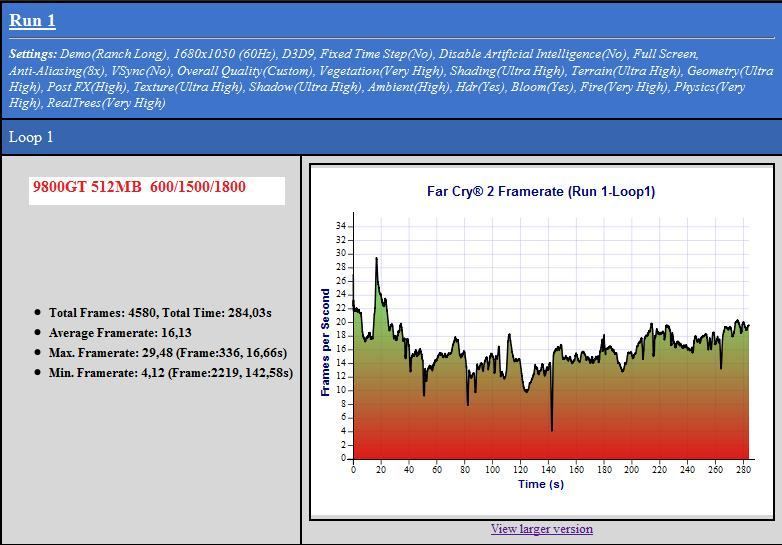The height and width of the screenshot is (545, 782).
Task: Click the 'Frames per Second' axis label
Action: coord(325,343)
